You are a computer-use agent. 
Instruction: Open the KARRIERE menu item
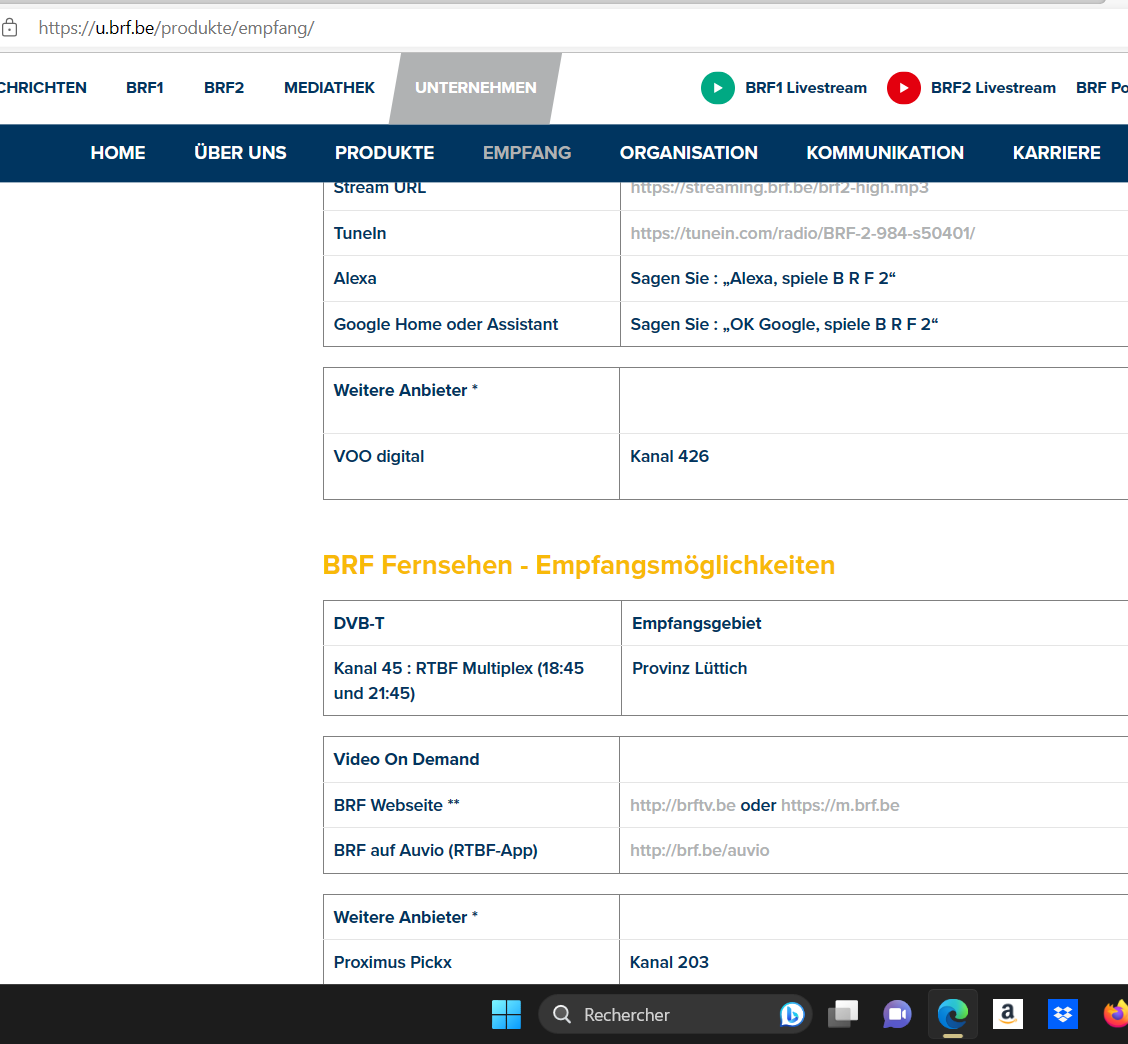tap(1056, 153)
